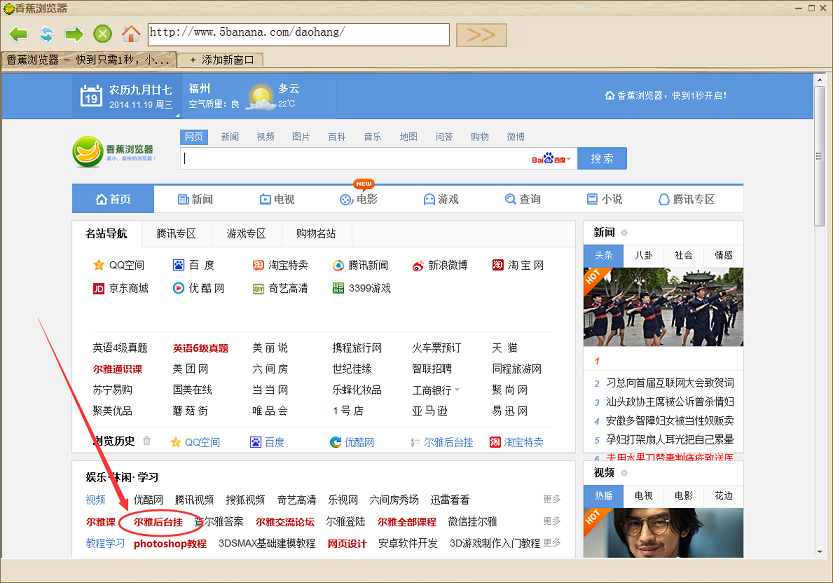Expand 更多 in the 视频 row
This screenshot has width=833, height=583.
(x=552, y=499)
